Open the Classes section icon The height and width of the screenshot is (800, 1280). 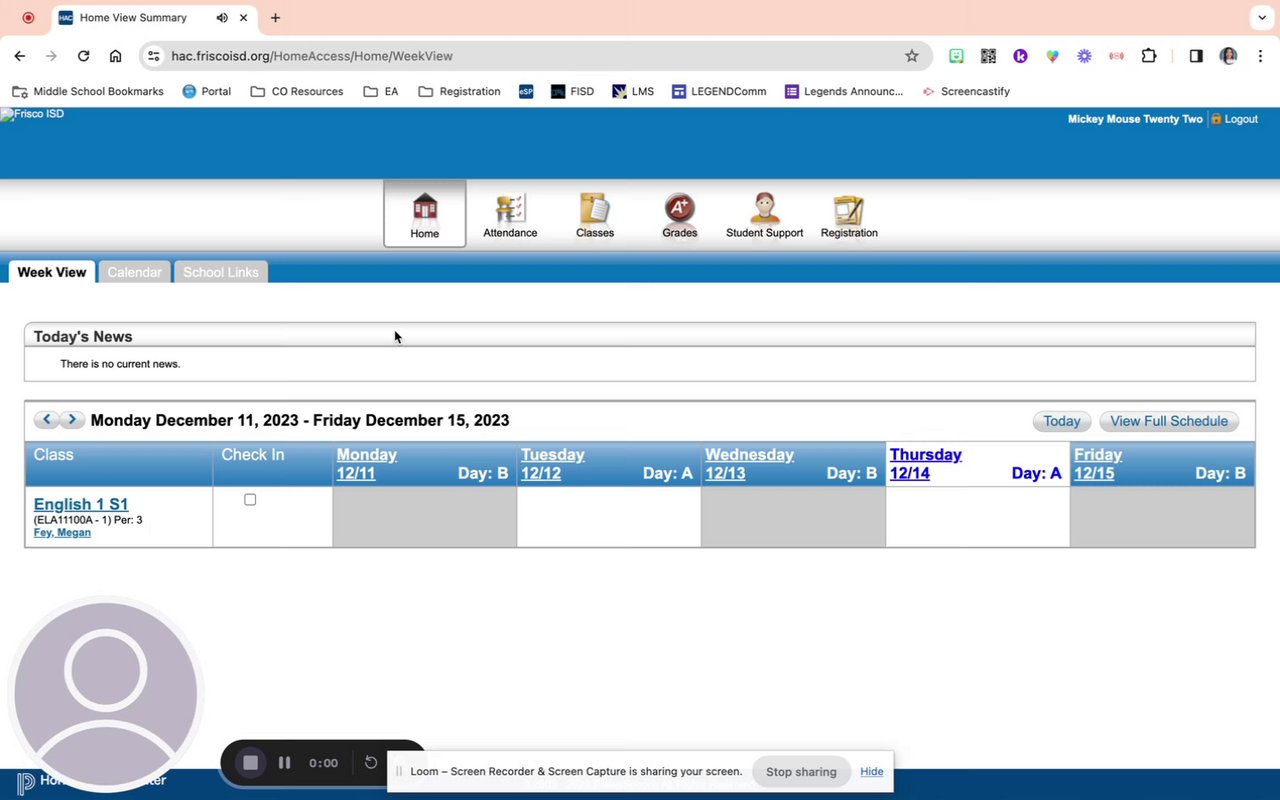(x=595, y=214)
